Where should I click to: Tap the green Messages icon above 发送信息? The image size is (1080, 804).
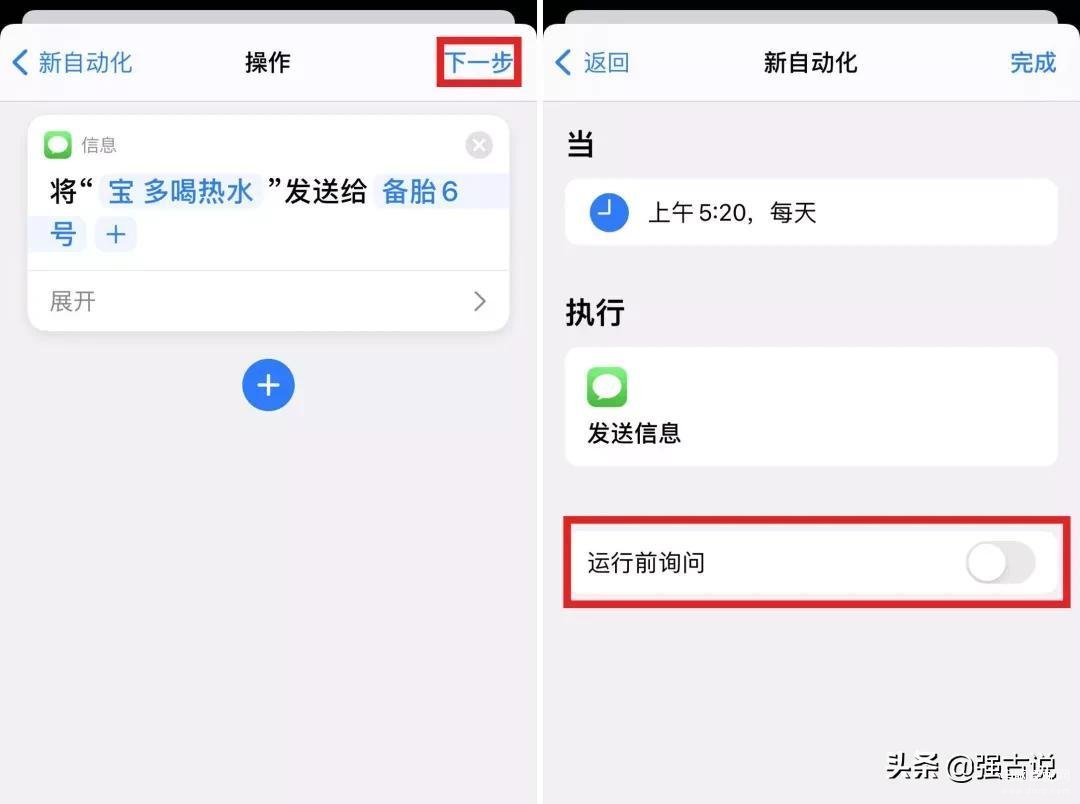(607, 387)
